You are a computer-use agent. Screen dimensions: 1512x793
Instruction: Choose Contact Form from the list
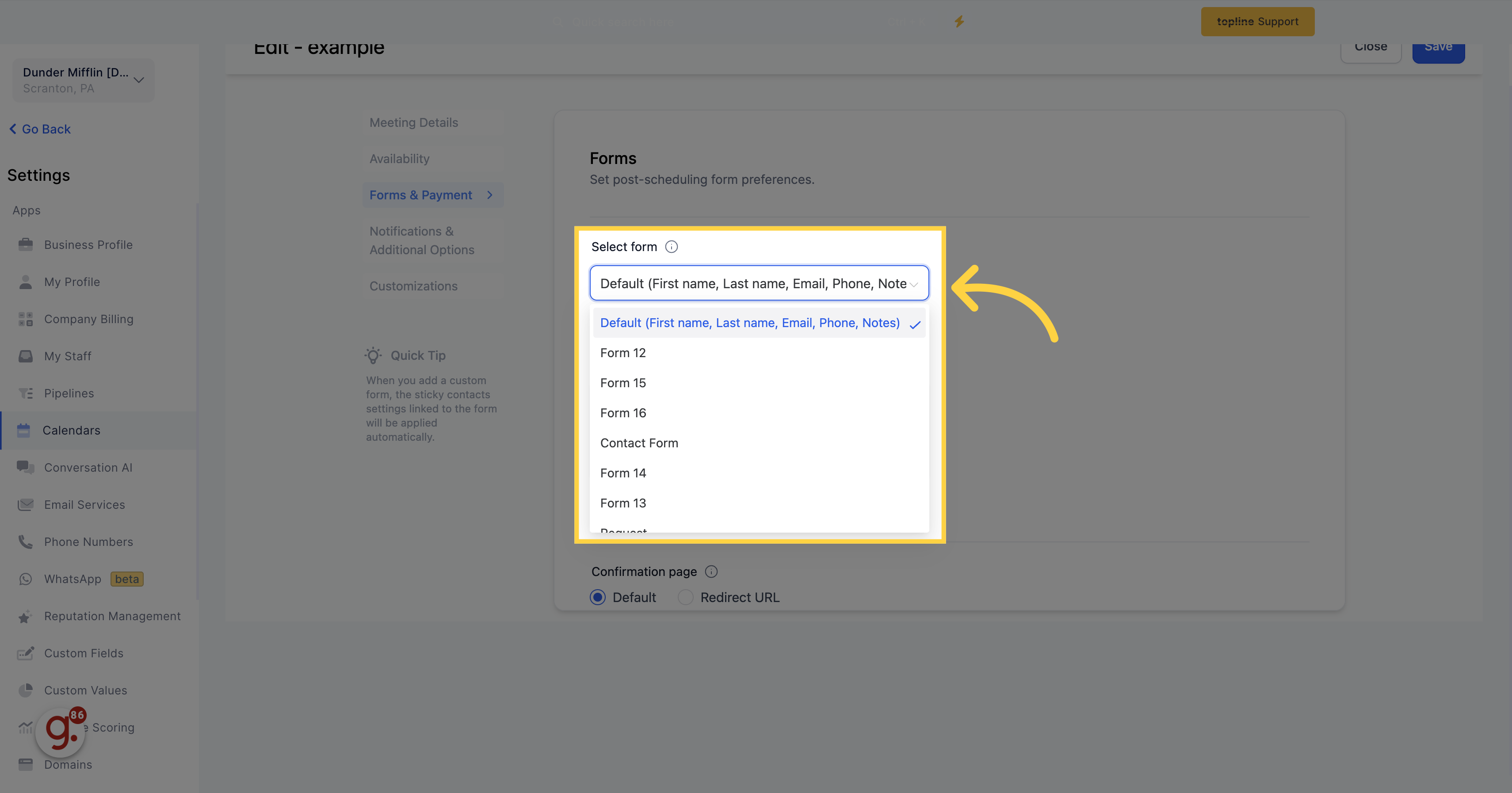(759, 443)
